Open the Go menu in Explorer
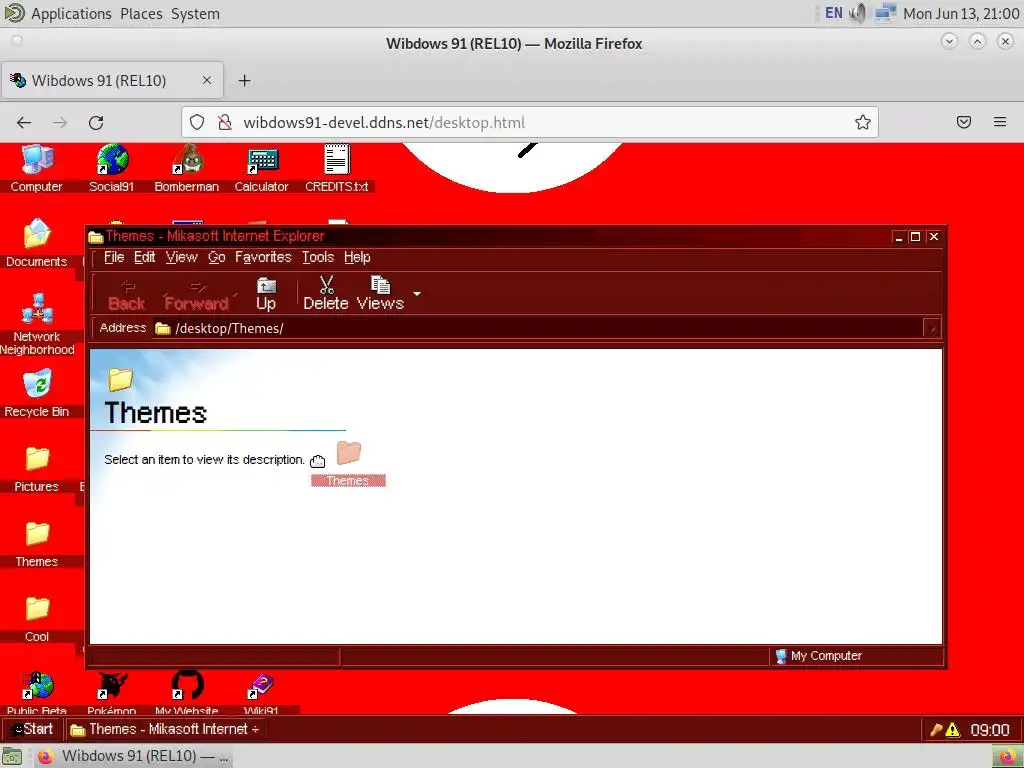The height and width of the screenshot is (768, 1024). [x=217, y=257]
